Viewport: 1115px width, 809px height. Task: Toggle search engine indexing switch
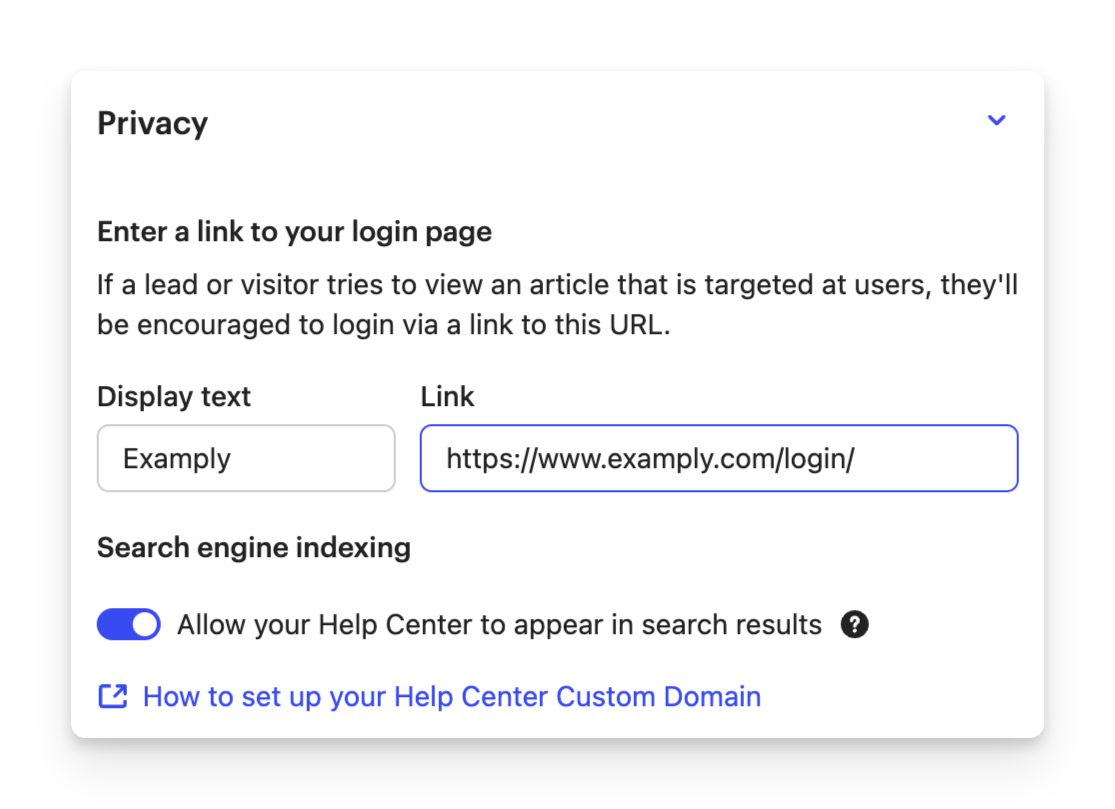point(129,625)
